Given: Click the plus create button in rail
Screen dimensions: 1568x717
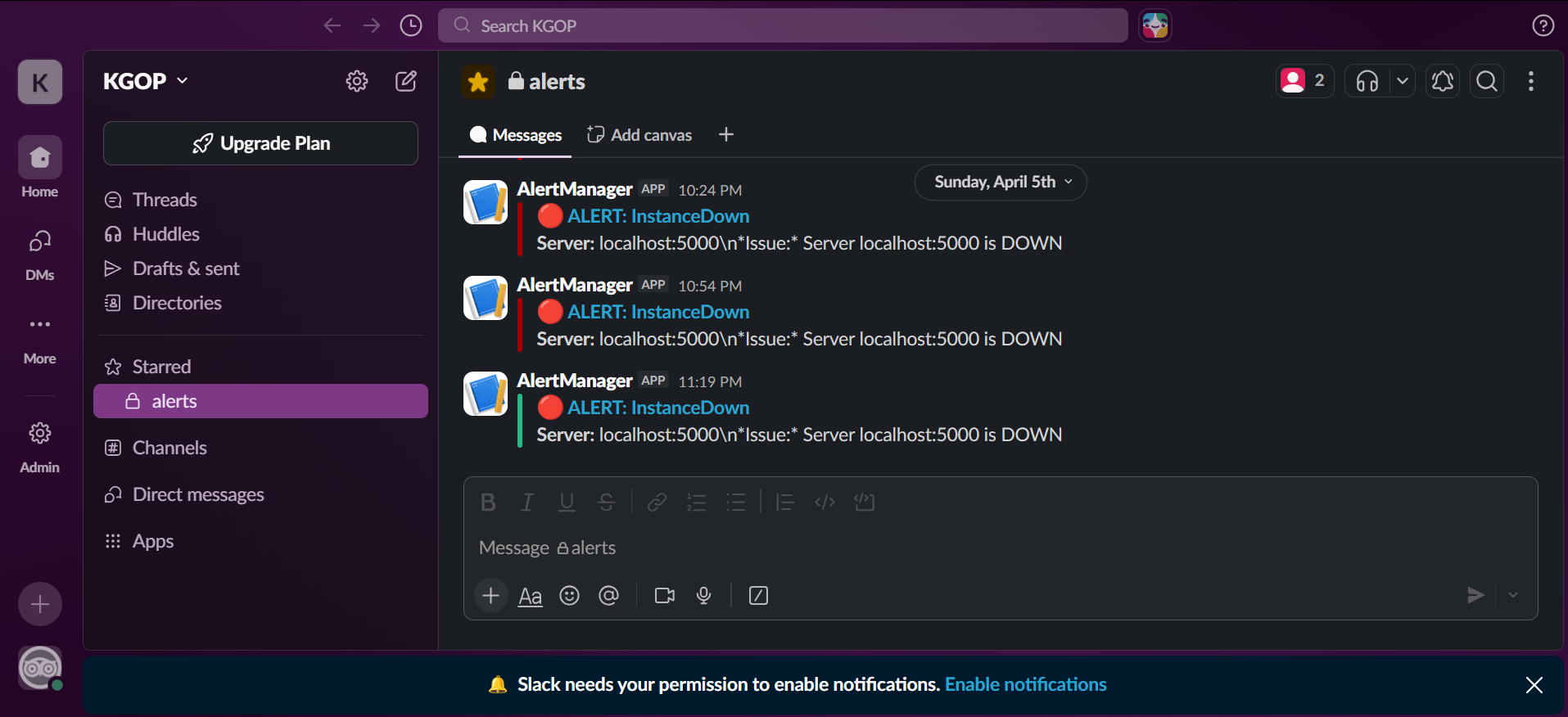Looking at the screenshot, I should [x=40, y=604].
